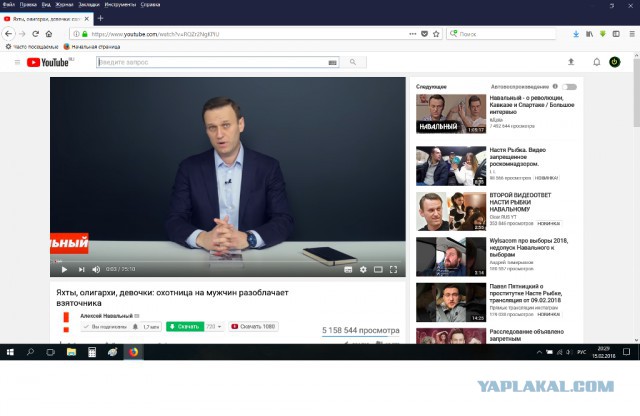Seek using the video progress bar
Viewport: 640px width, 416px height.
228,261
